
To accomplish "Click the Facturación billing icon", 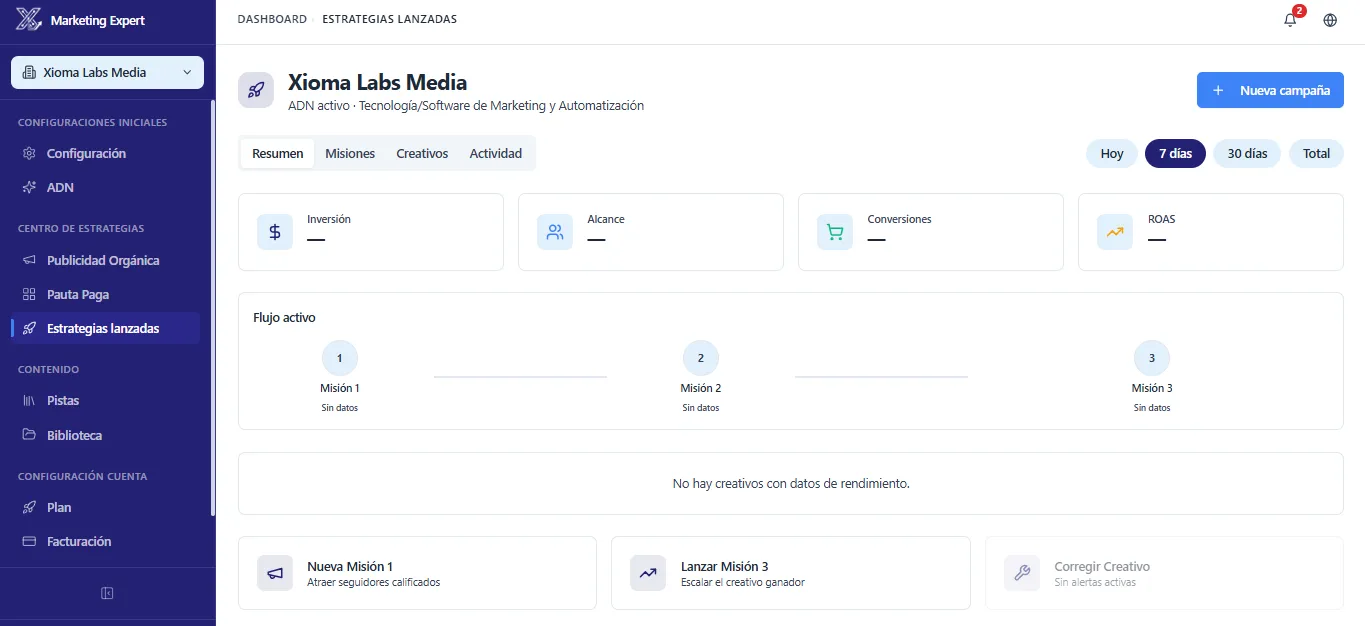I will coord(29,541).
